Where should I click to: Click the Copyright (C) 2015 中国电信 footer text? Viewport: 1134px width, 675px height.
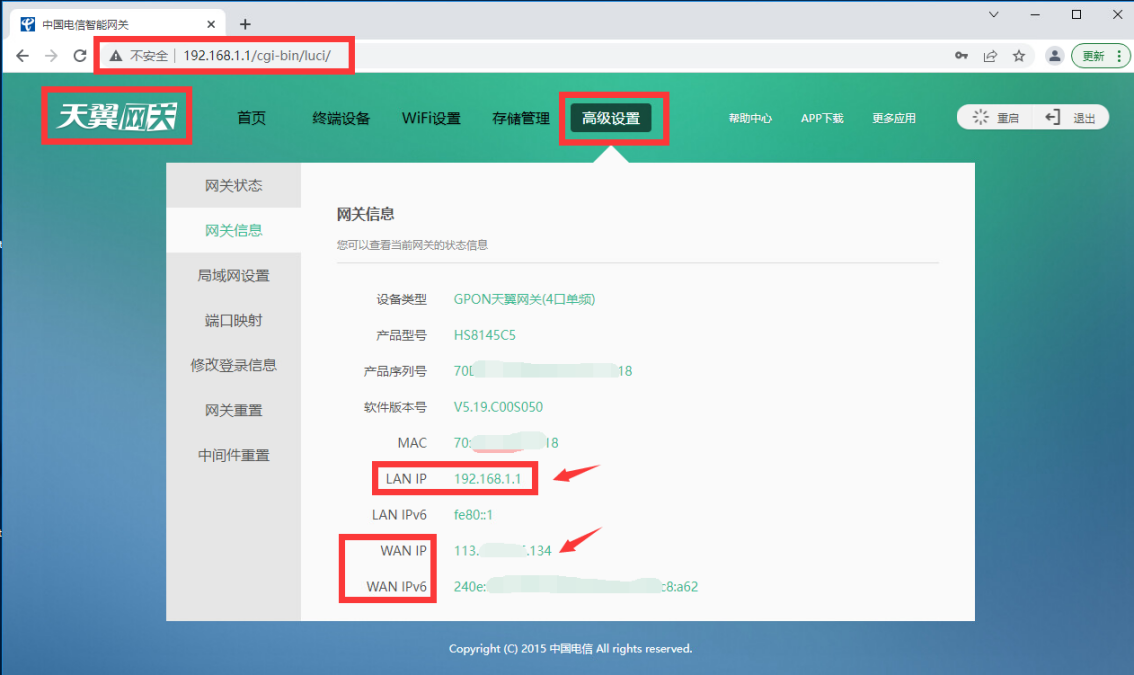(571, 648)
